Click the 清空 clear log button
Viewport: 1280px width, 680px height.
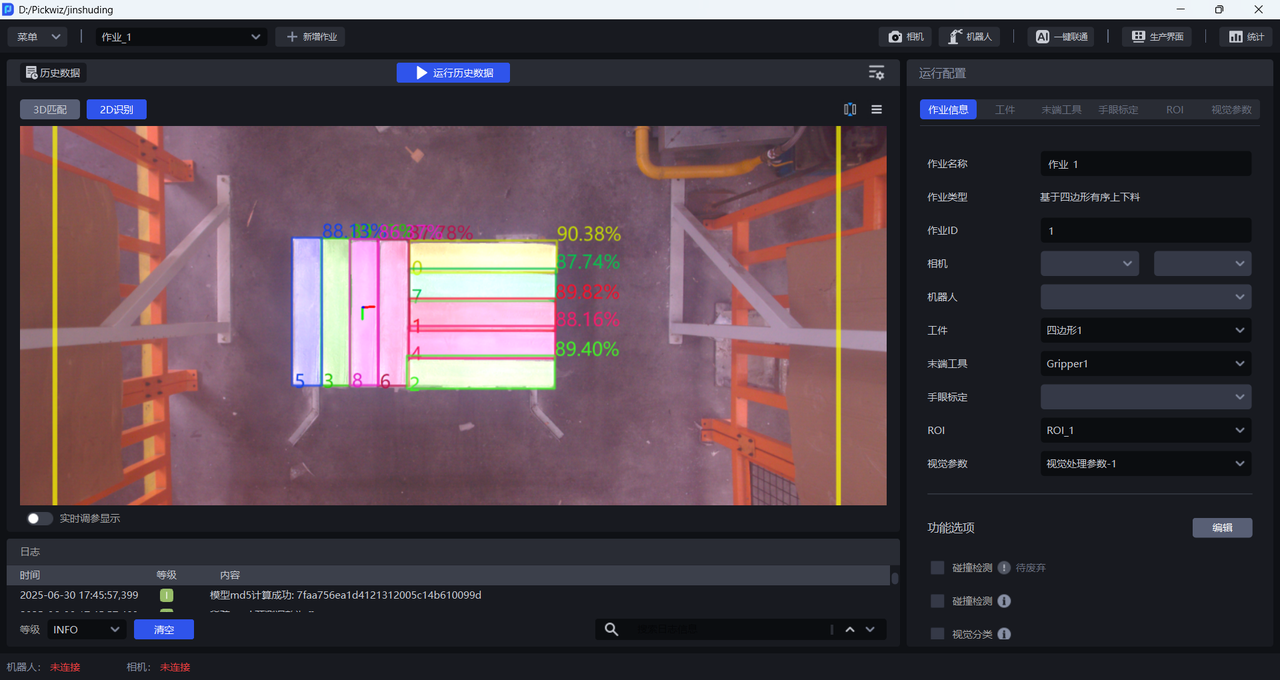click(164, 629)
